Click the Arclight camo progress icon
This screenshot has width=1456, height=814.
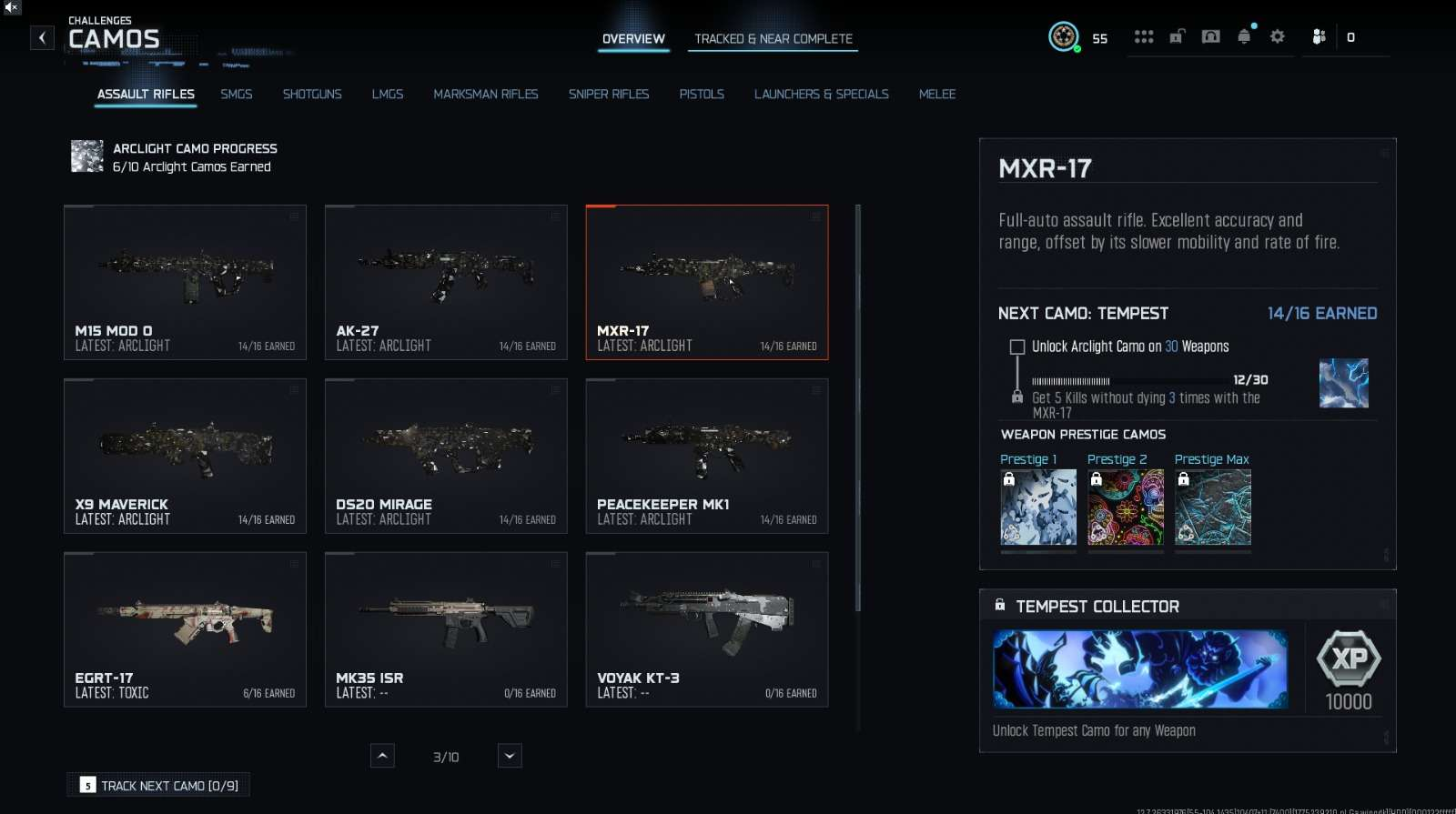coord(87,156)
